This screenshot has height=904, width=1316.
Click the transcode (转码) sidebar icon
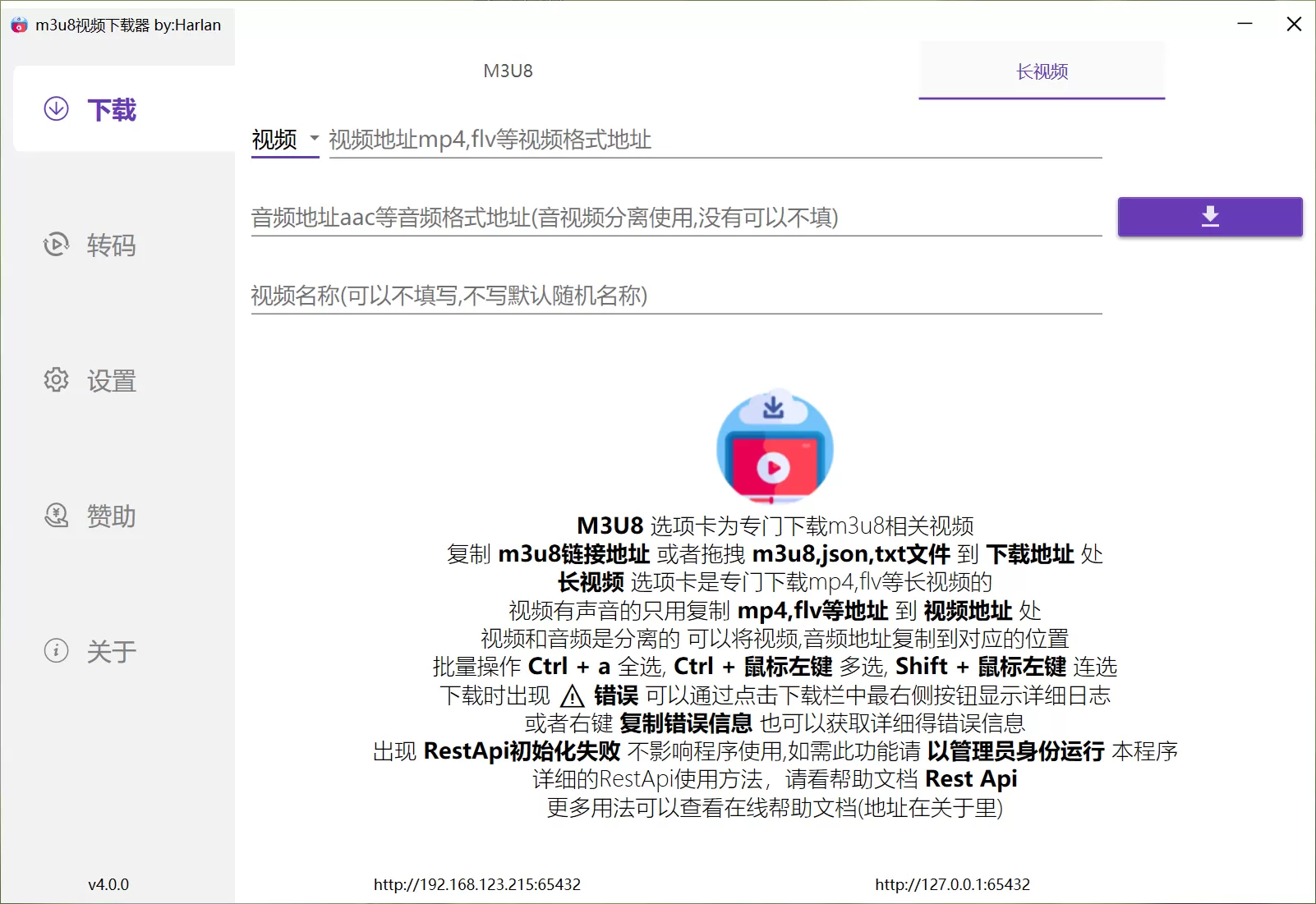point(56,245)
